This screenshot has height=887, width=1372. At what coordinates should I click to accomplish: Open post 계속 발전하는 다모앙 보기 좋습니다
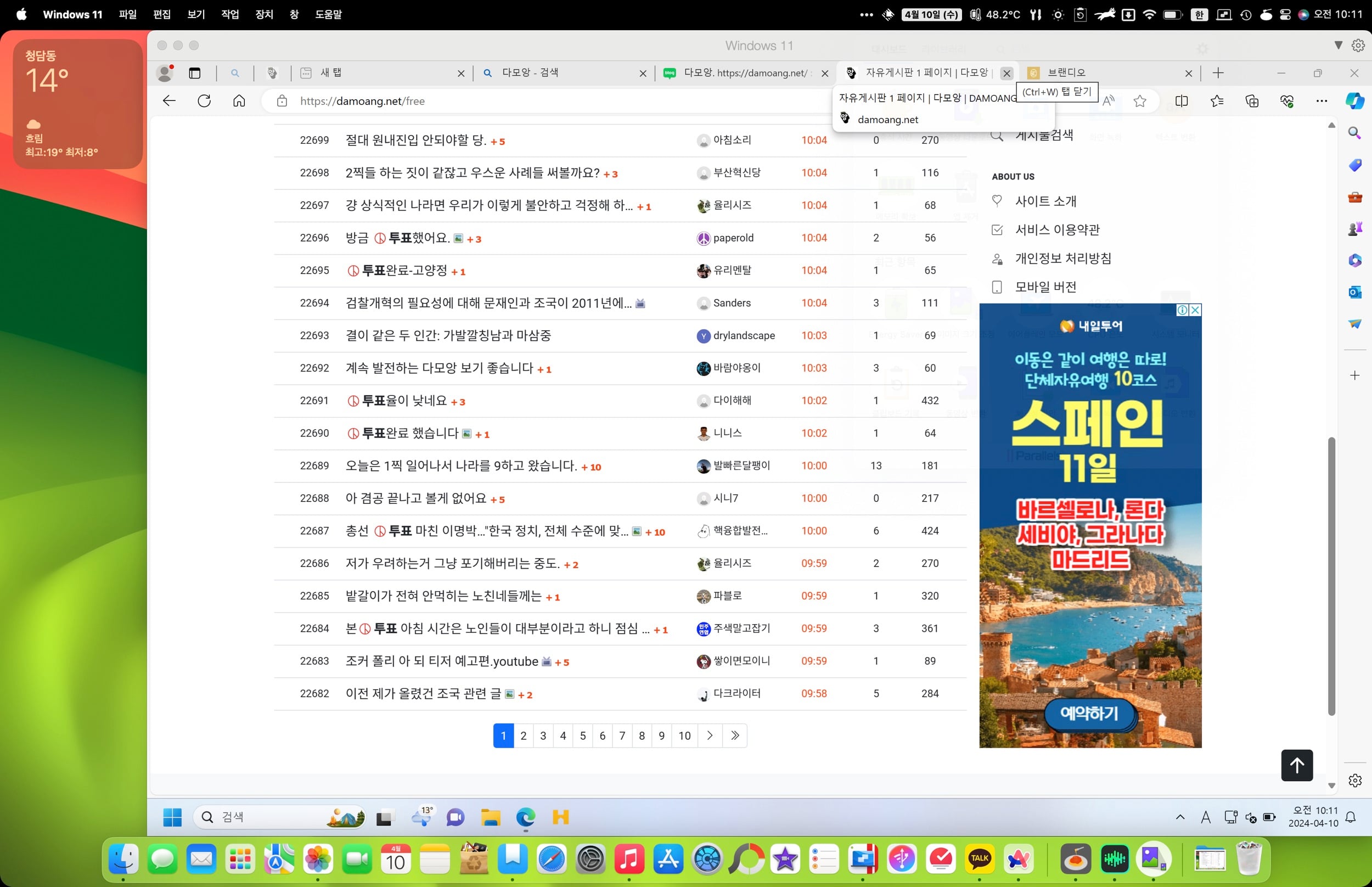point(439,368)
